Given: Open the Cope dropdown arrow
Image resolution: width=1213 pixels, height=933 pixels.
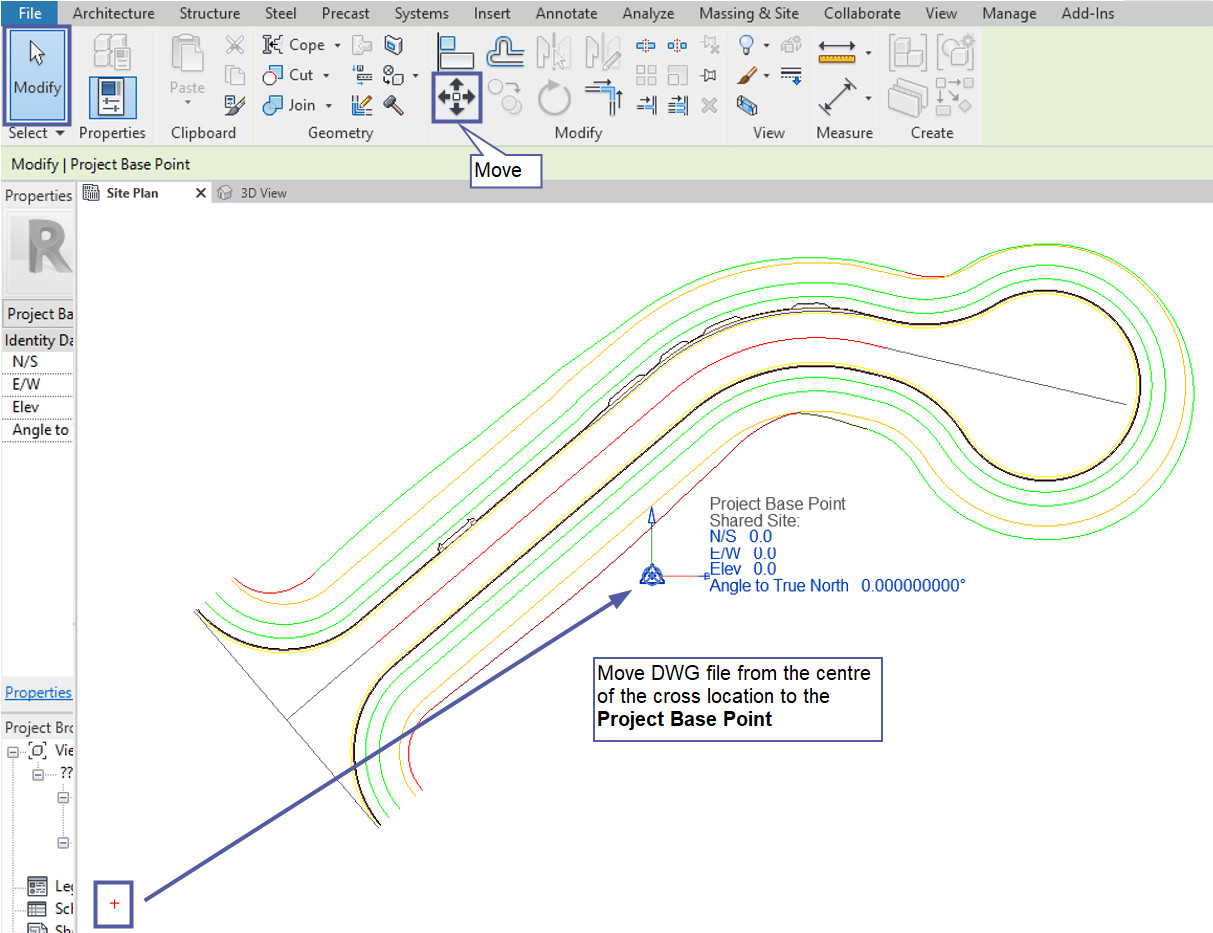Looking at the screenshot, I should click(x=337, y=46).
